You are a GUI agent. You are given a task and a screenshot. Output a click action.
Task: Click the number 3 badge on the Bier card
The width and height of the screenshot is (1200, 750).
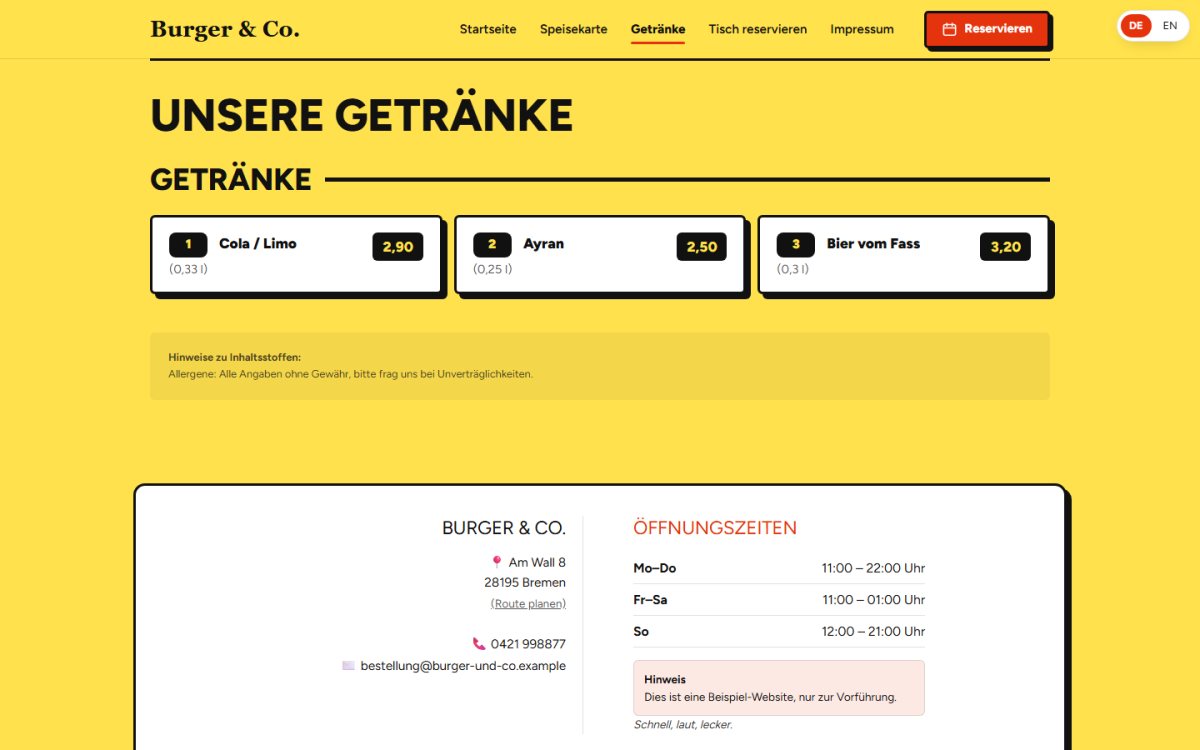pos(796,244)
